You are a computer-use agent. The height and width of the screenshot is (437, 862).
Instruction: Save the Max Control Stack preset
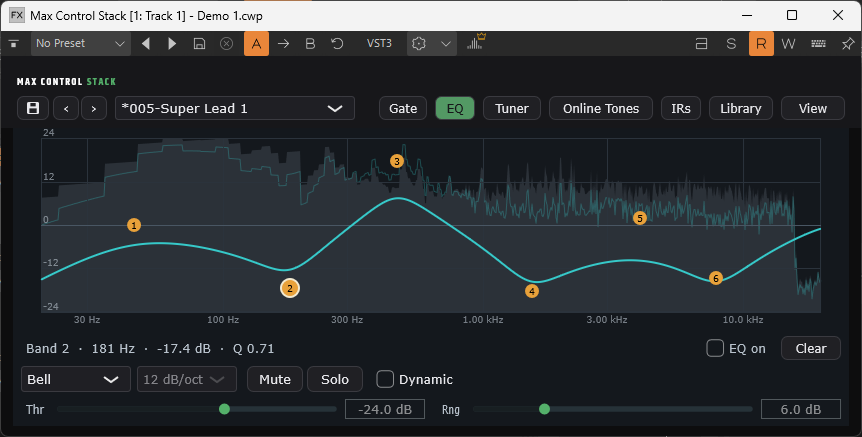[33, 108]
